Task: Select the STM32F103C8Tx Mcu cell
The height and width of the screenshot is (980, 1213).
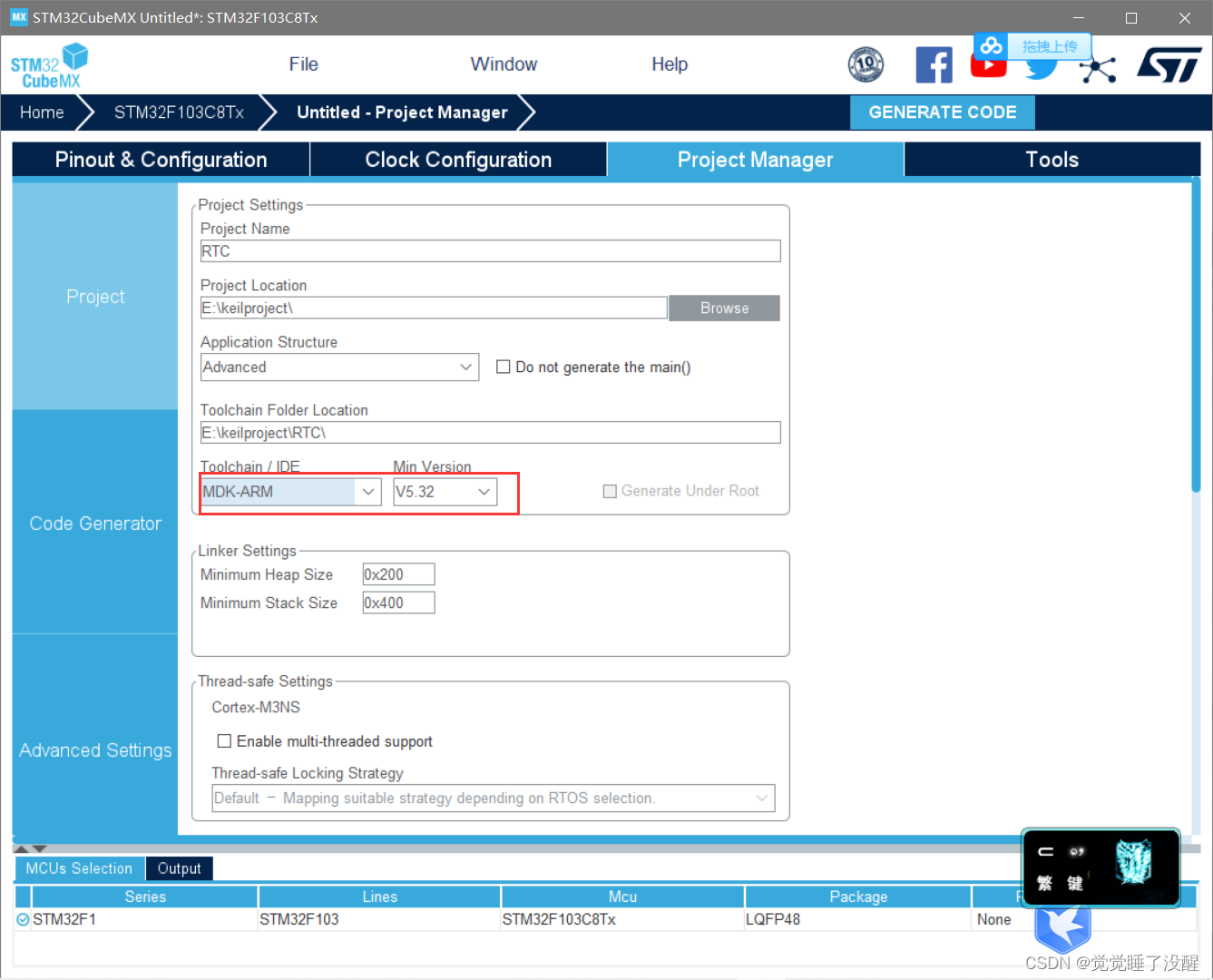Action: point(622,919)
